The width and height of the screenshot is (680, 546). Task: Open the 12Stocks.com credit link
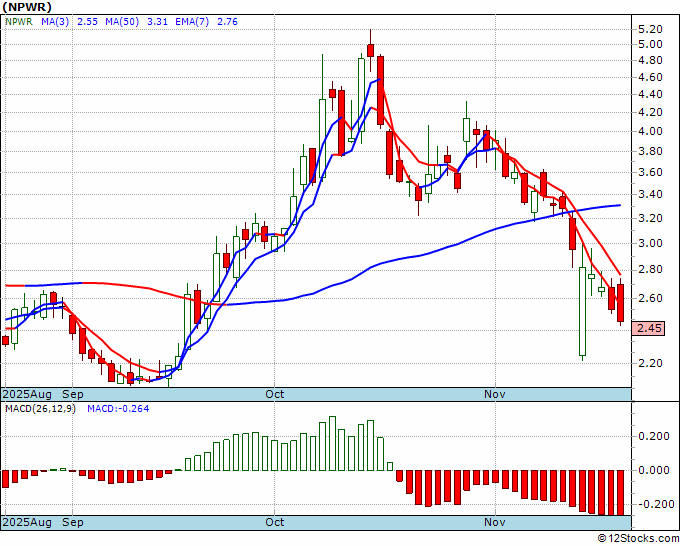[x=638, y=539]
